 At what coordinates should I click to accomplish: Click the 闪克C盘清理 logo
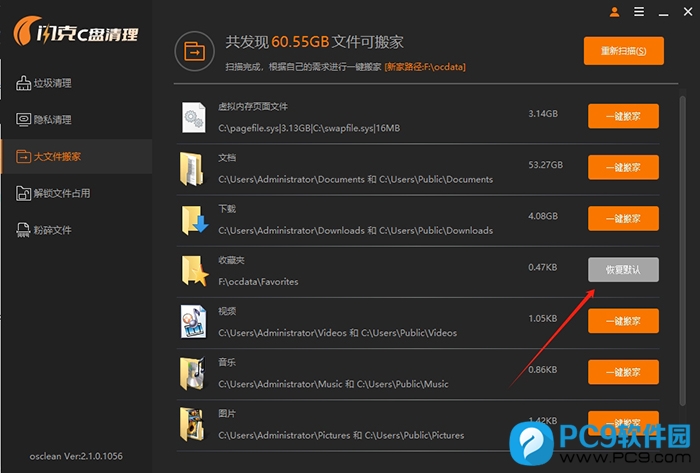pyautogui.click(x=76, y=32)
